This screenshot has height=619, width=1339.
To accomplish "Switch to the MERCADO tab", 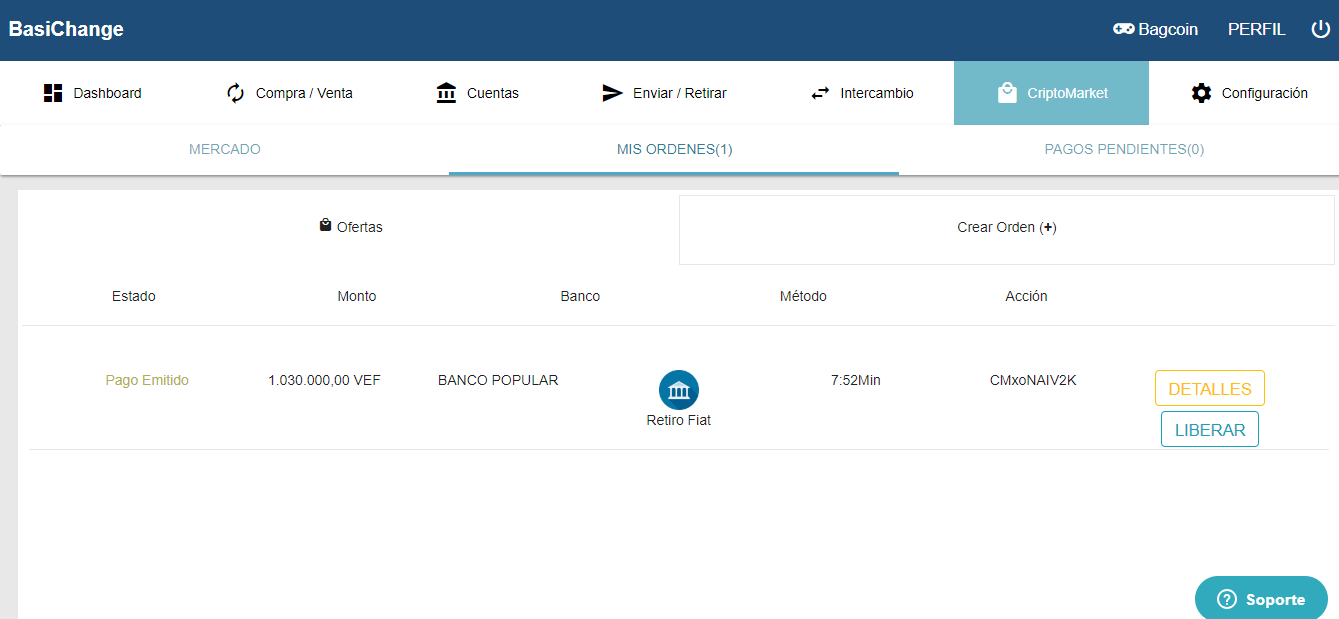I will [225, 150].
